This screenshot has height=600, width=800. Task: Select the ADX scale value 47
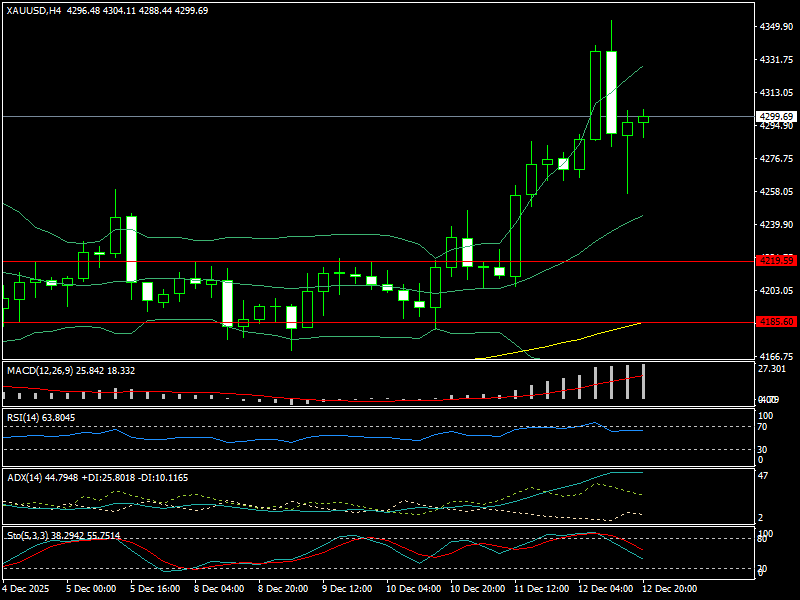[762, 476]
